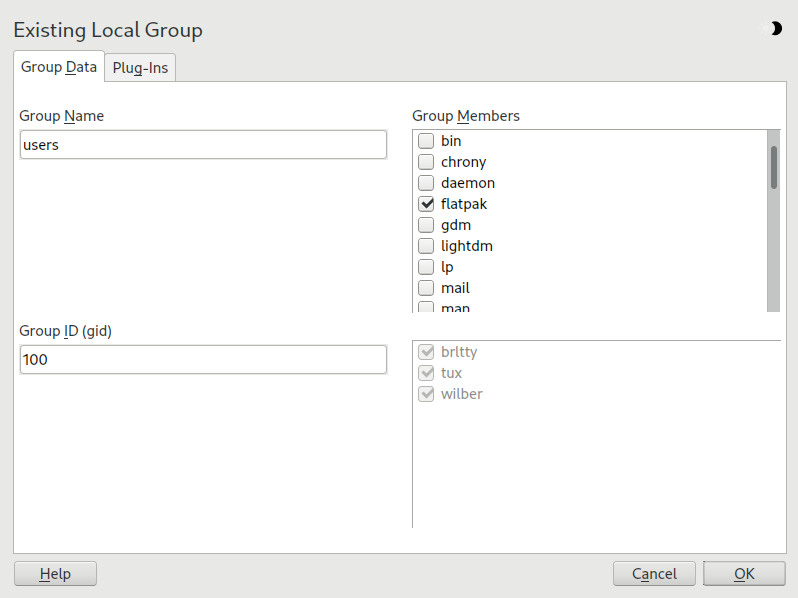Switch to the Plug-Ins tab
The height and width of the screenshot is (598, 798).
click(140, 68)
